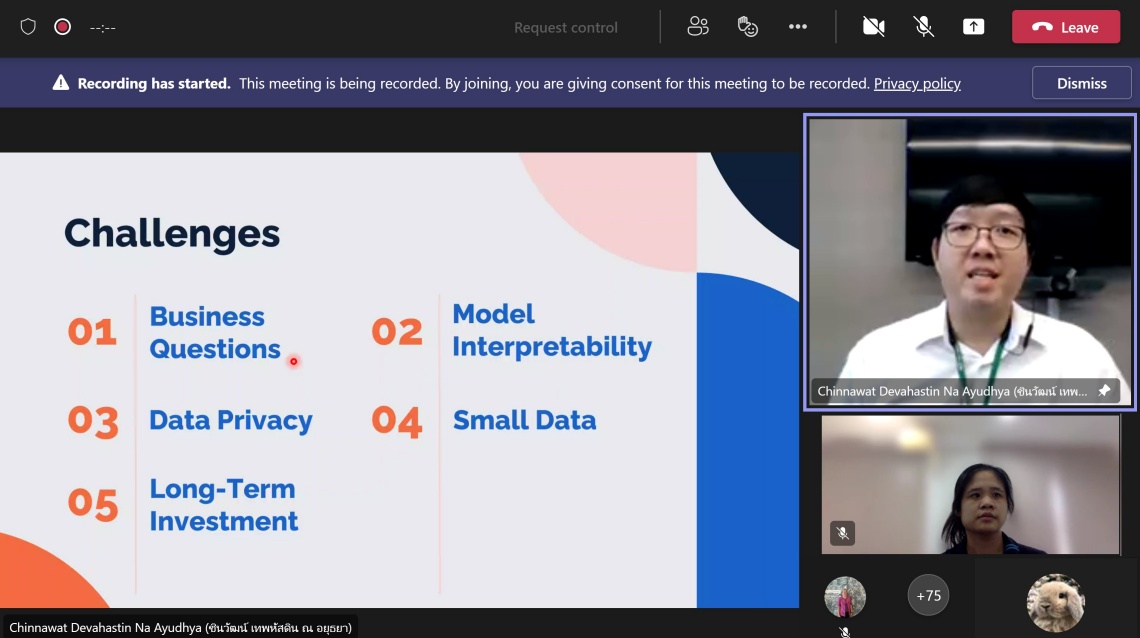Click the rabbit avatar participant
Viewport: 1140px width, 638px height.
(1055, 603)
